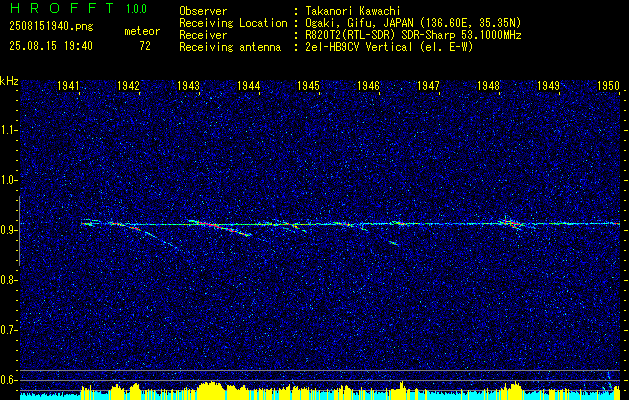
Task: Click the 1946 time marker
Action: coord(369,85)
